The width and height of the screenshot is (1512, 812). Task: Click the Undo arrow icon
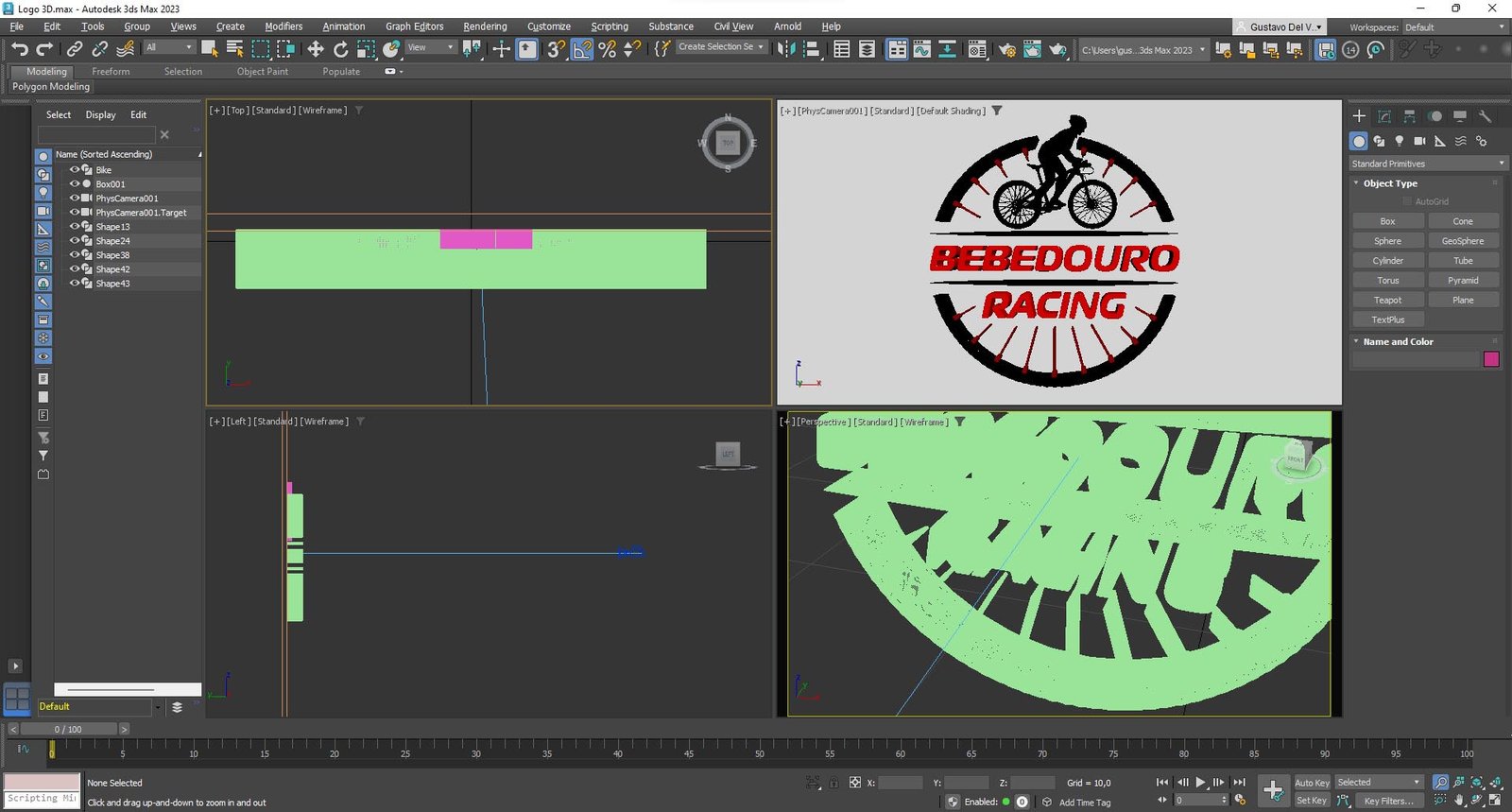pyautogui.click(x=20, y=48)
